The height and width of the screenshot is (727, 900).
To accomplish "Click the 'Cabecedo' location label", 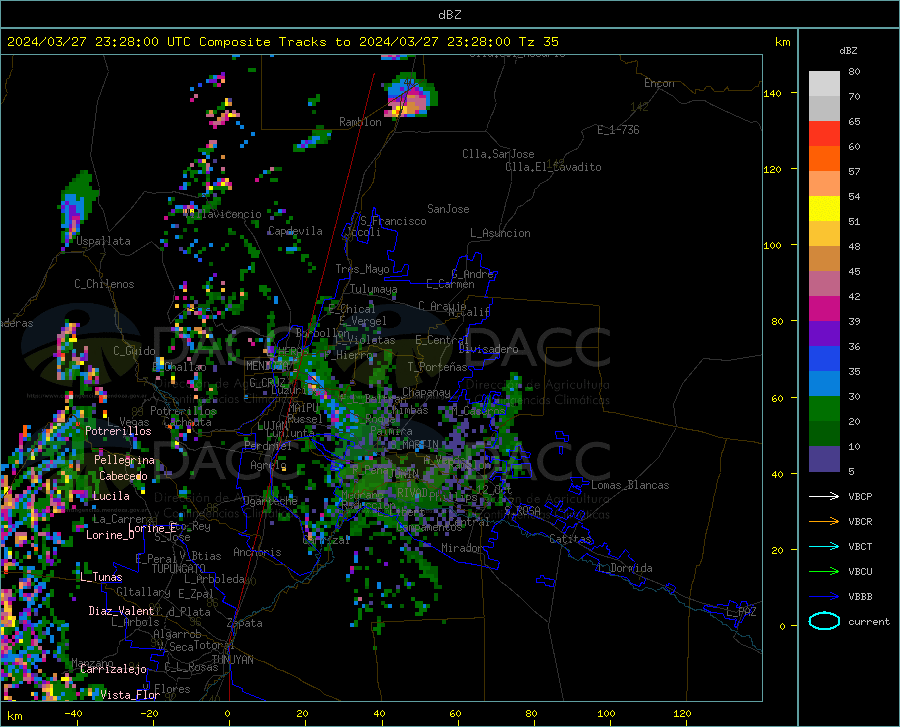I will (x=123, y=476).
